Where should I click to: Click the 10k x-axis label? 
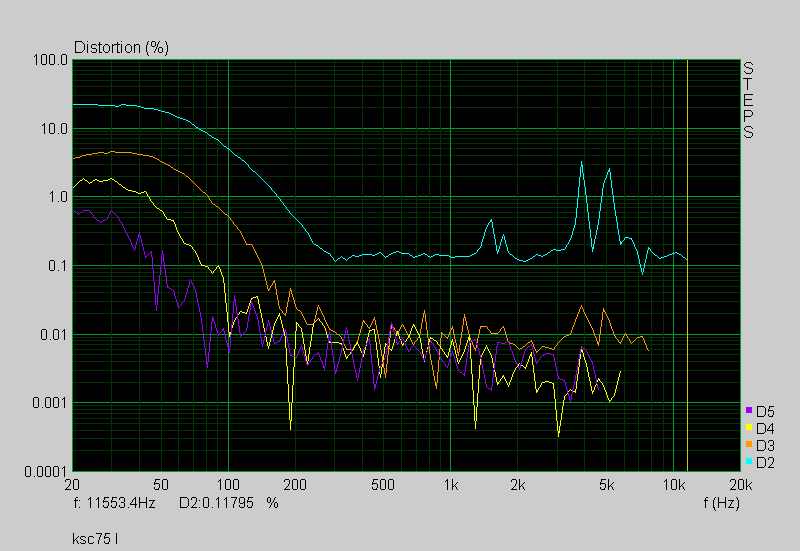[x=673, y=485]
